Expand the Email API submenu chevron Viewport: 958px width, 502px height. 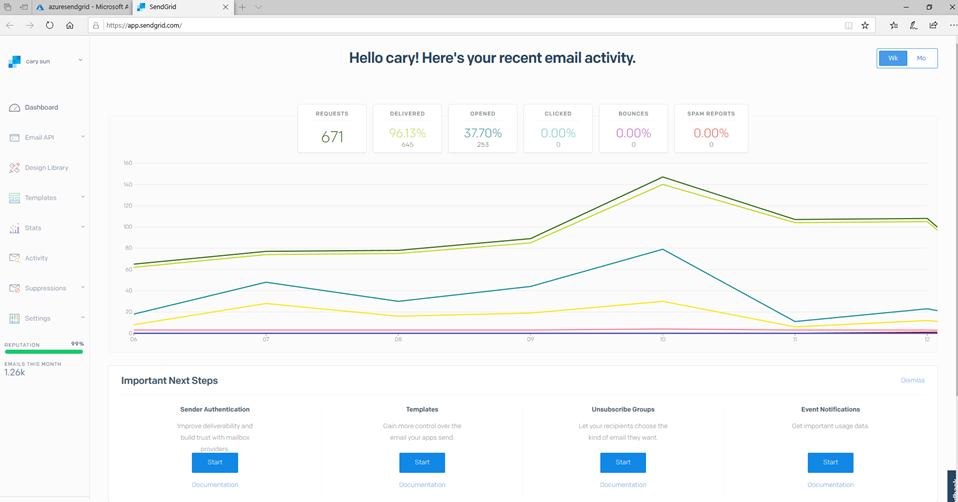pyautogui.click(x=83, y=137)
